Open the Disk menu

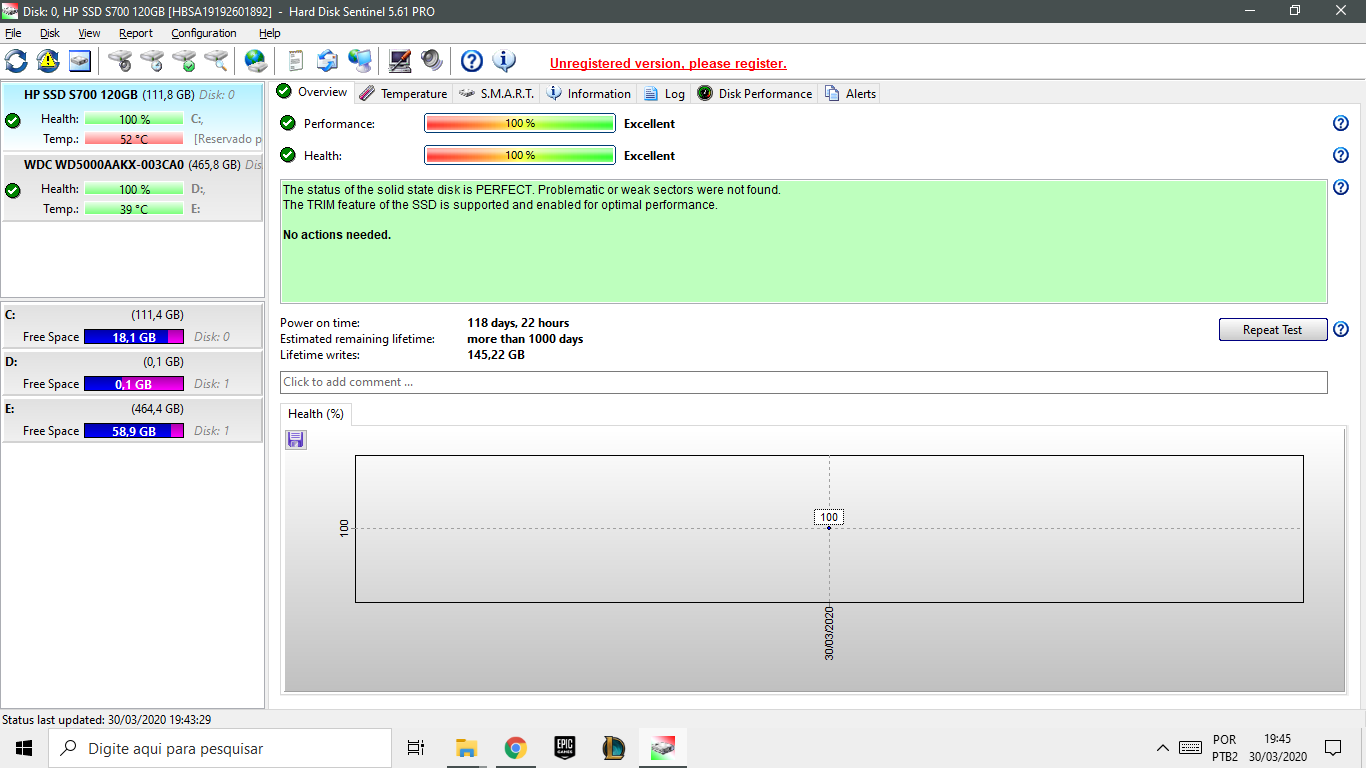[x=50, y=33]
